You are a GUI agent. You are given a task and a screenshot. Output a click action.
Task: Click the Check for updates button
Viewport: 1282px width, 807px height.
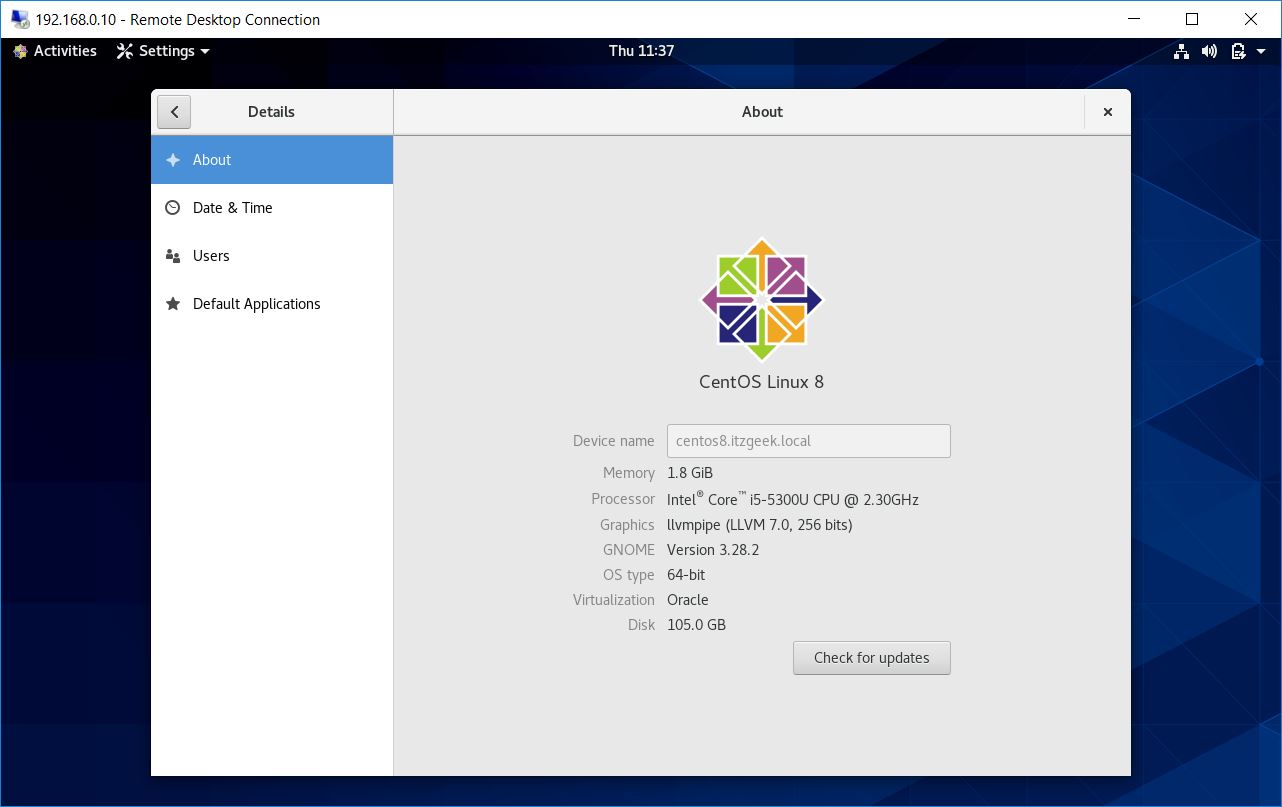click(x=872, y=658)
